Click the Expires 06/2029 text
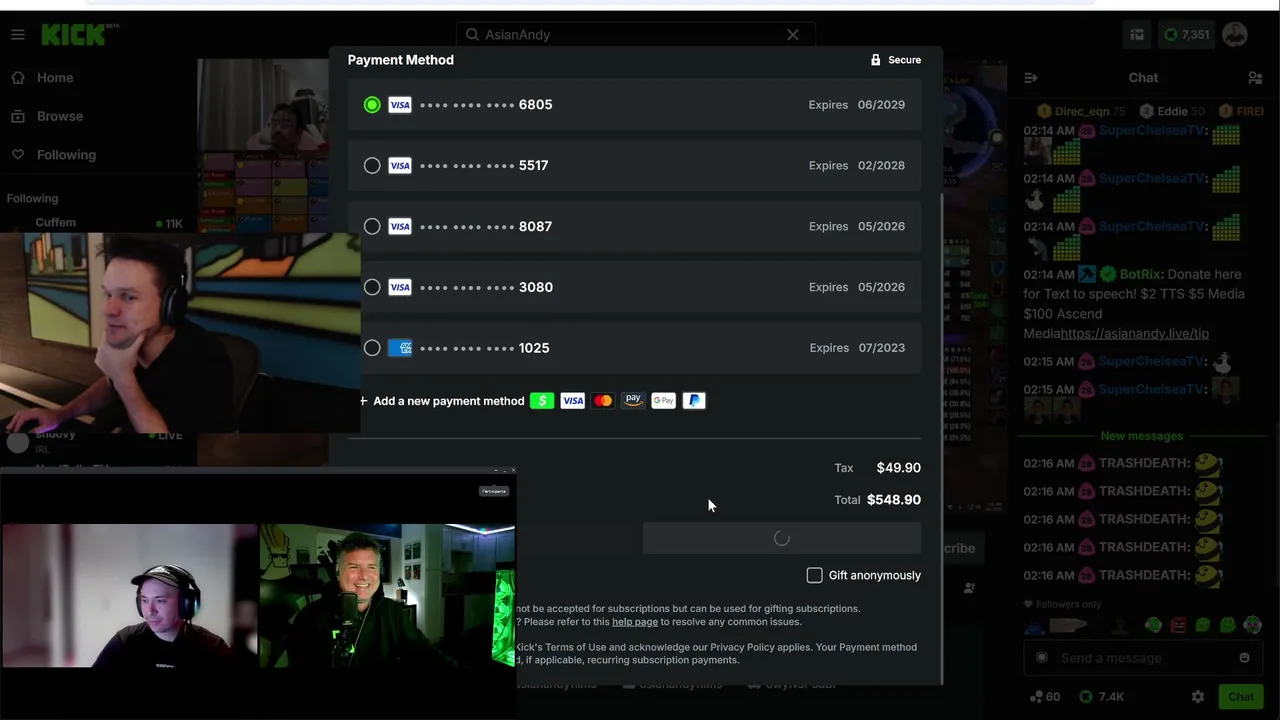 (x=857, y=105)
